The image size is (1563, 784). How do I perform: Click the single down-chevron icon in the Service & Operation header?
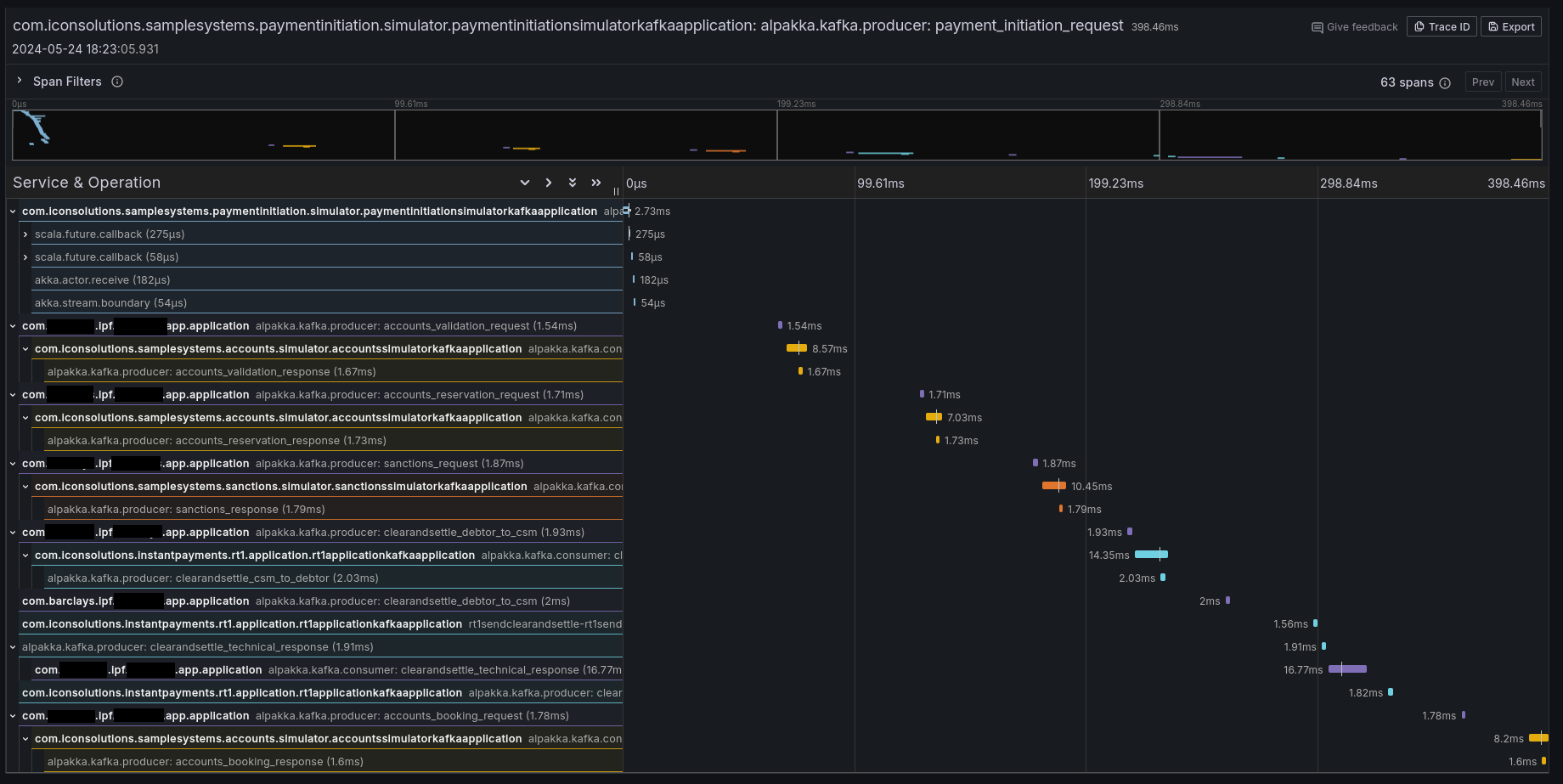point(525,183)
